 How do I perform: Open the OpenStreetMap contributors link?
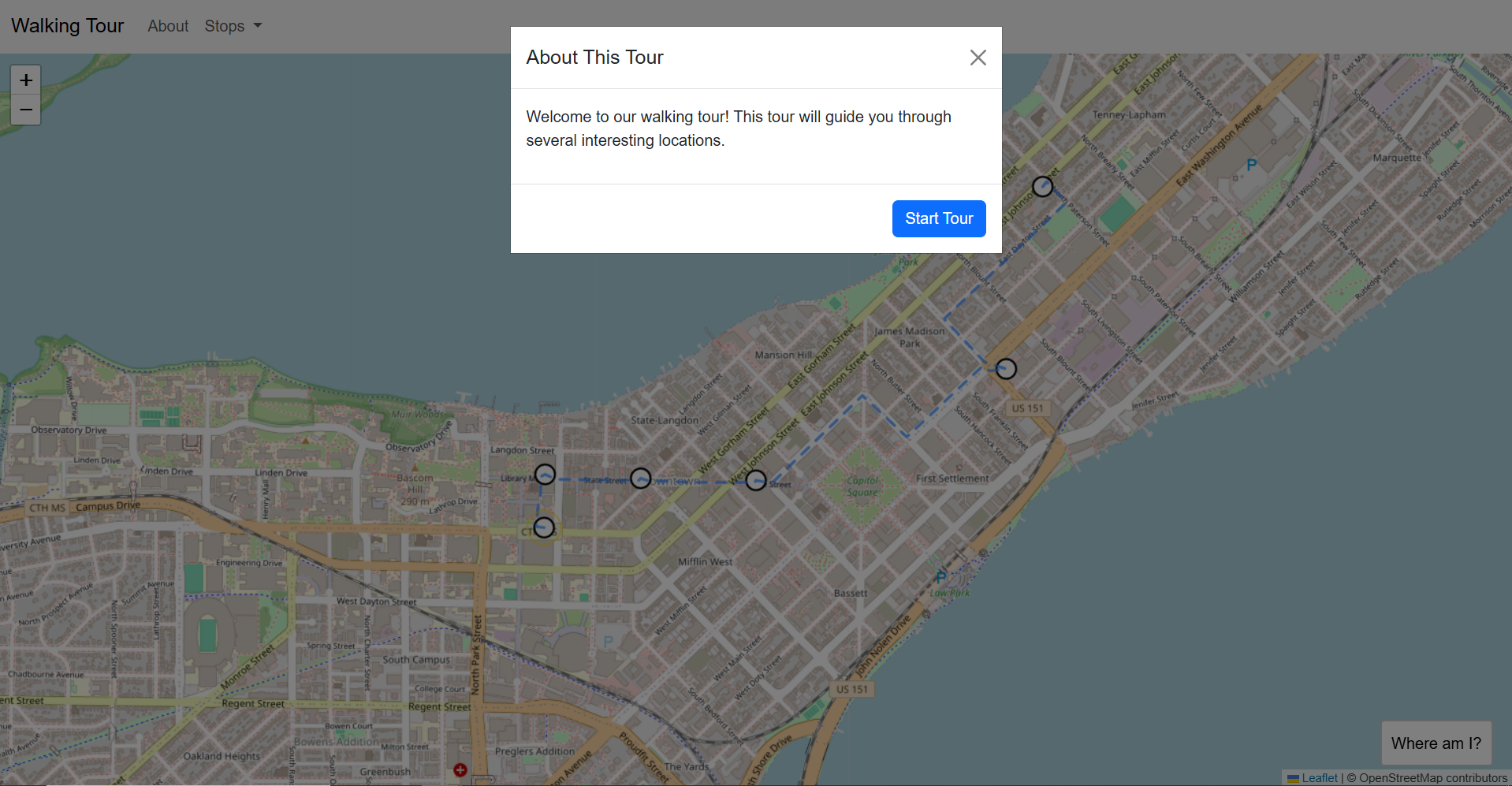[x=1432, y=778]
